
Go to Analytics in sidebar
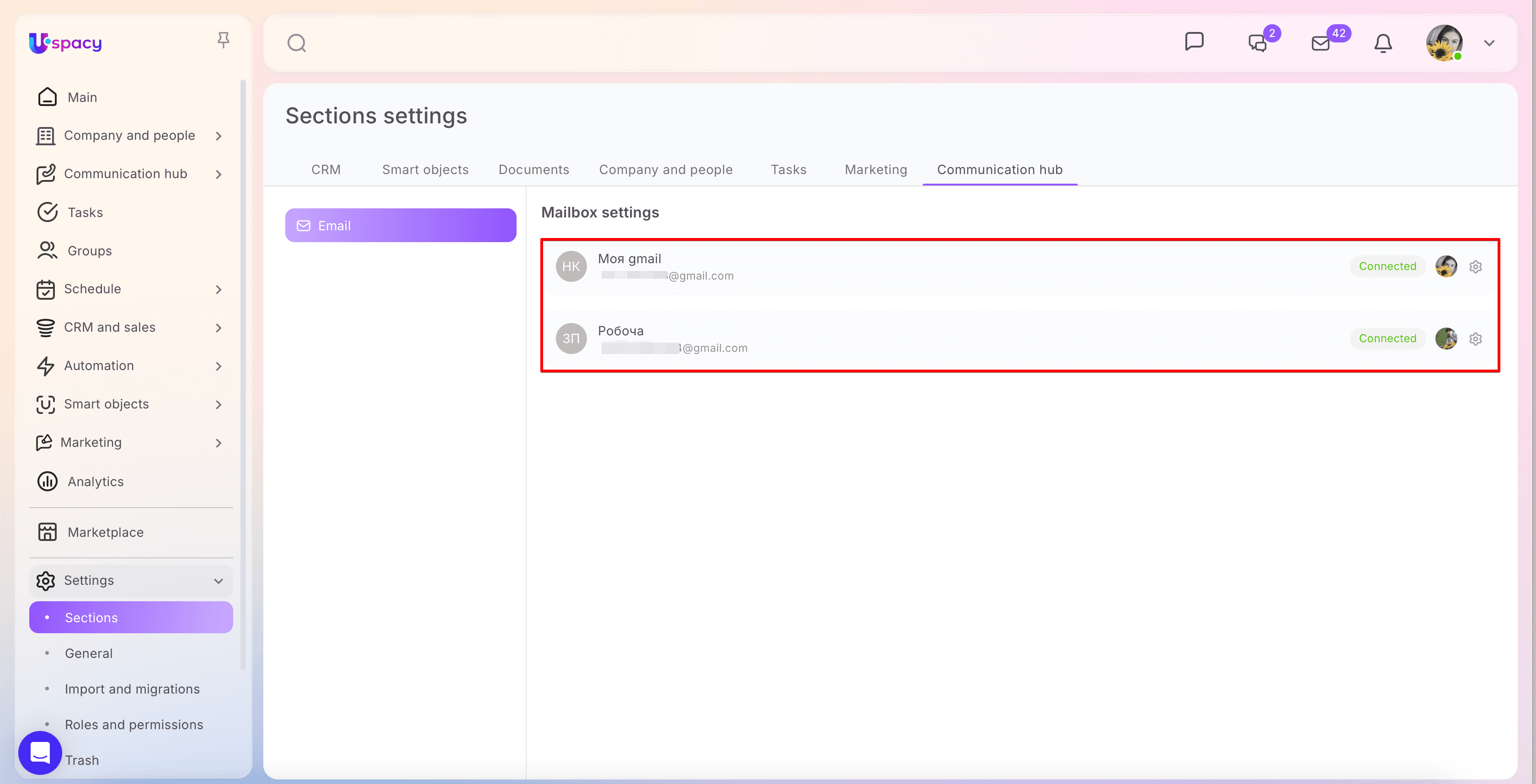coord(96,482)
